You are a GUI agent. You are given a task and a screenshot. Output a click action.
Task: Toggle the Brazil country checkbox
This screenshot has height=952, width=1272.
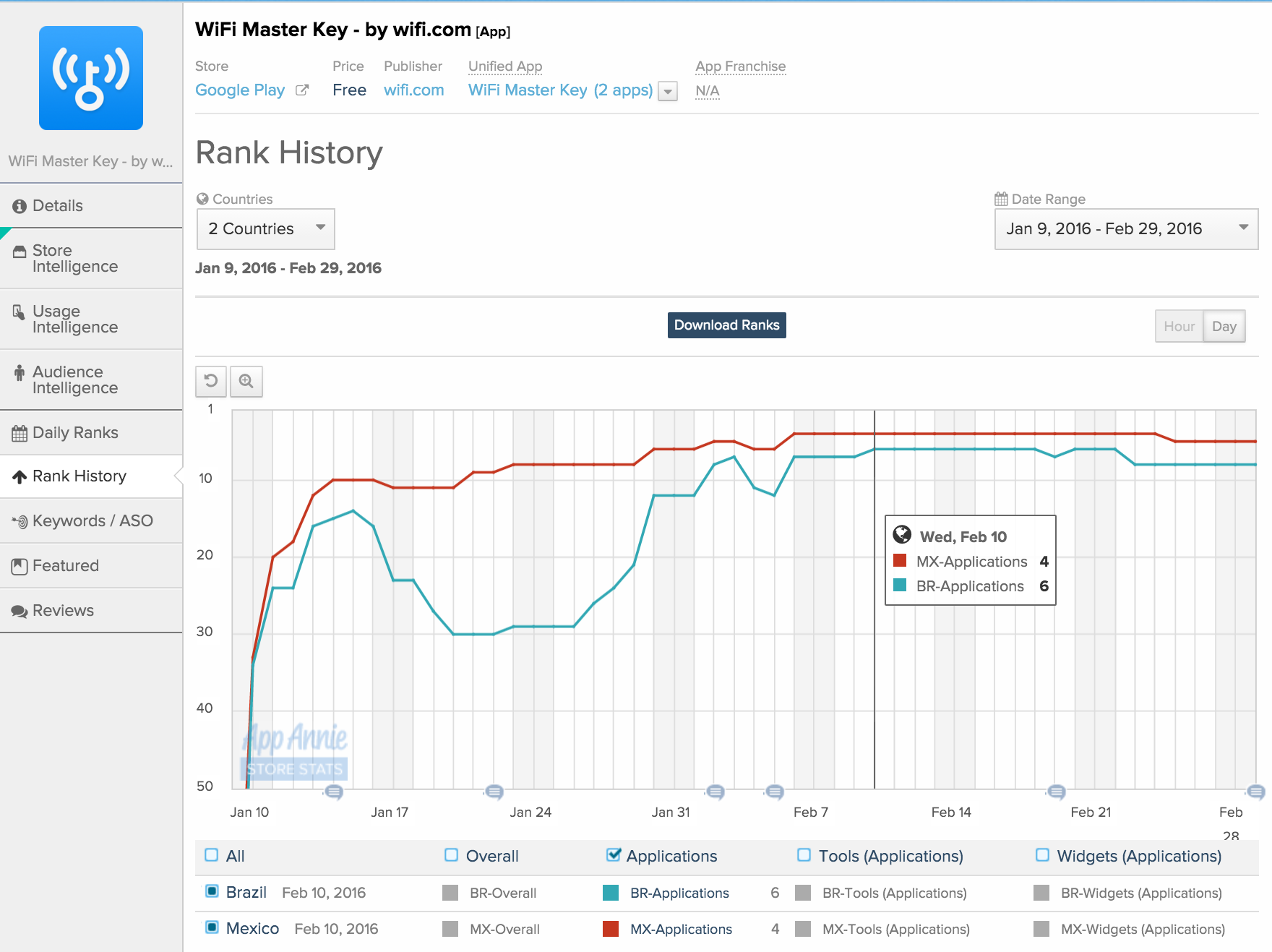(212, 891)
